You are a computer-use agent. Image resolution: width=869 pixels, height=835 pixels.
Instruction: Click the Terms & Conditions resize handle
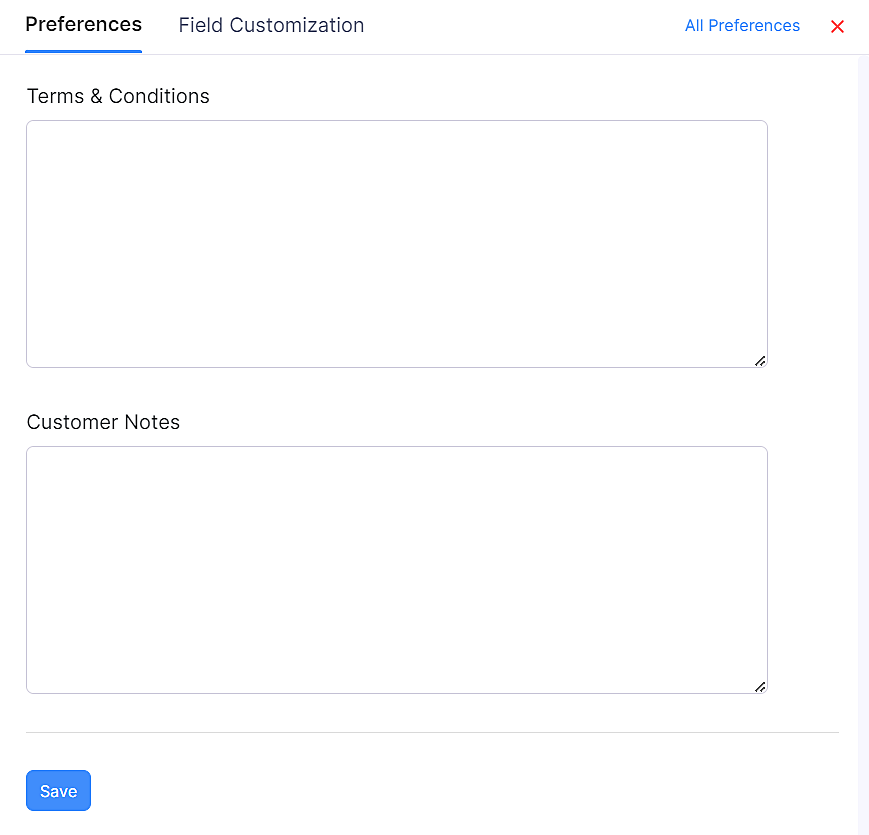[760, 360]
